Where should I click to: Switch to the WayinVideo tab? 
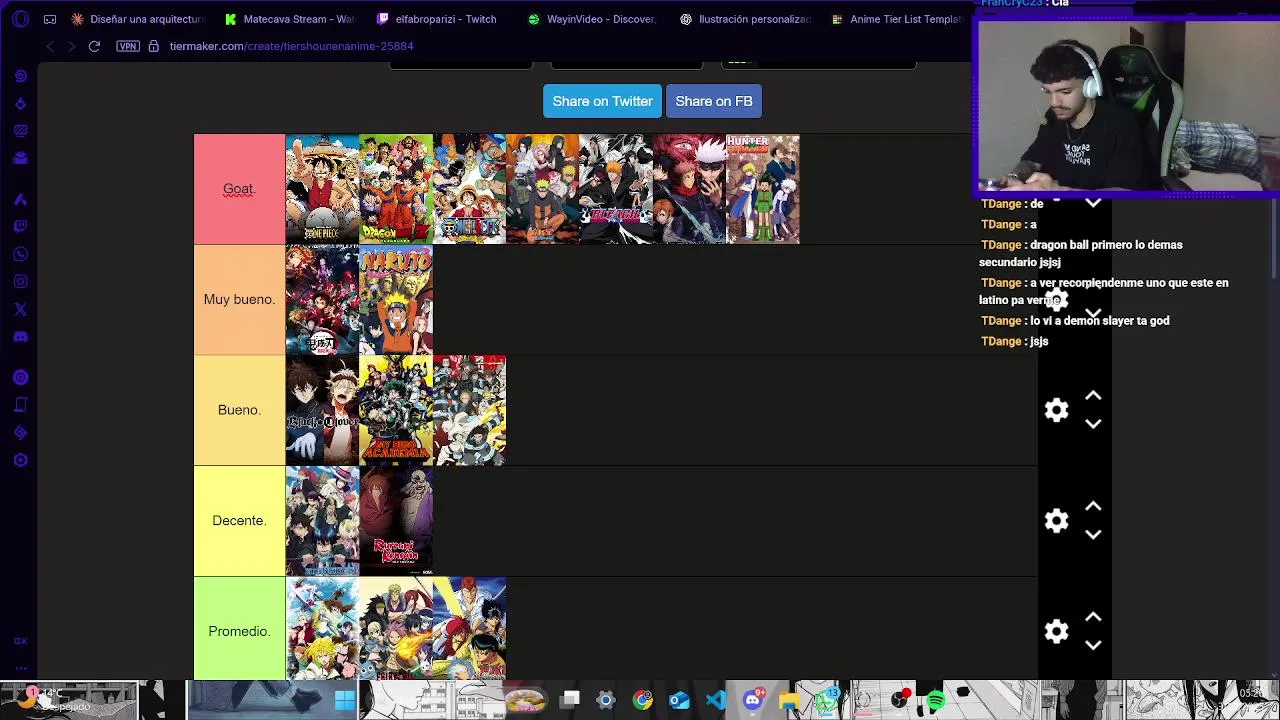pyautogui.click(x=593, y=19)
